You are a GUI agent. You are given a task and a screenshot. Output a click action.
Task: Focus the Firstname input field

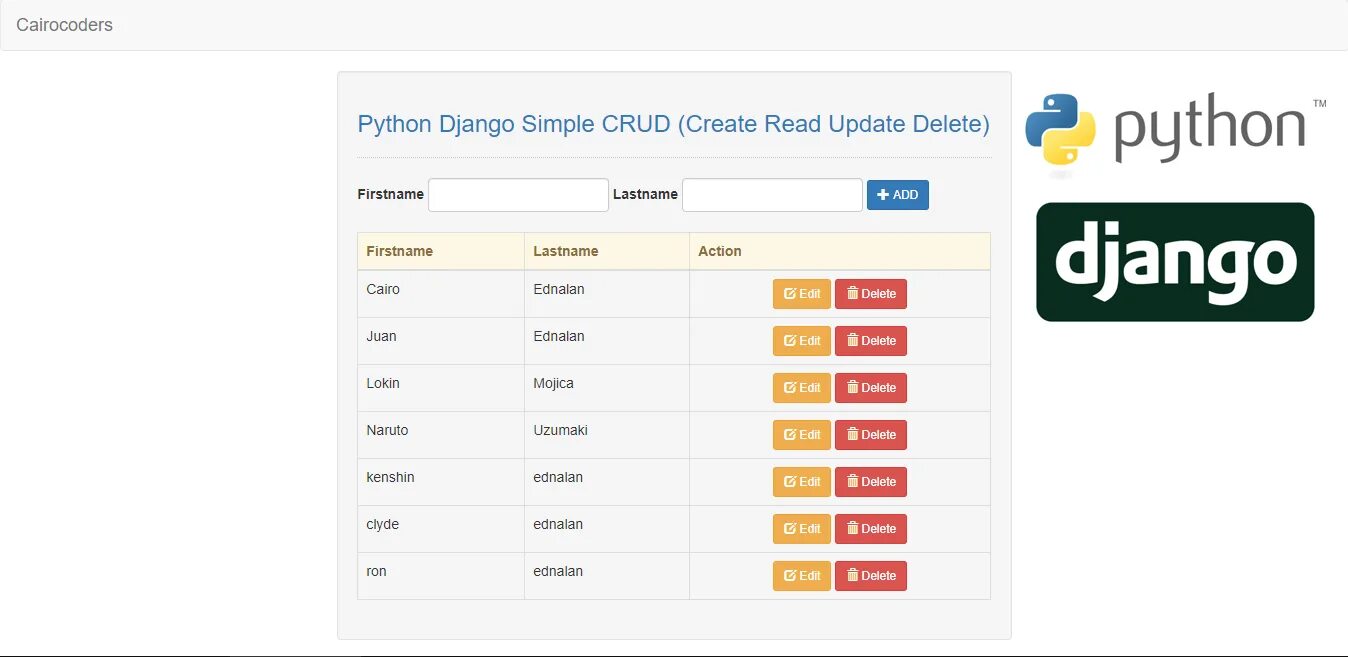pos(518,195)
